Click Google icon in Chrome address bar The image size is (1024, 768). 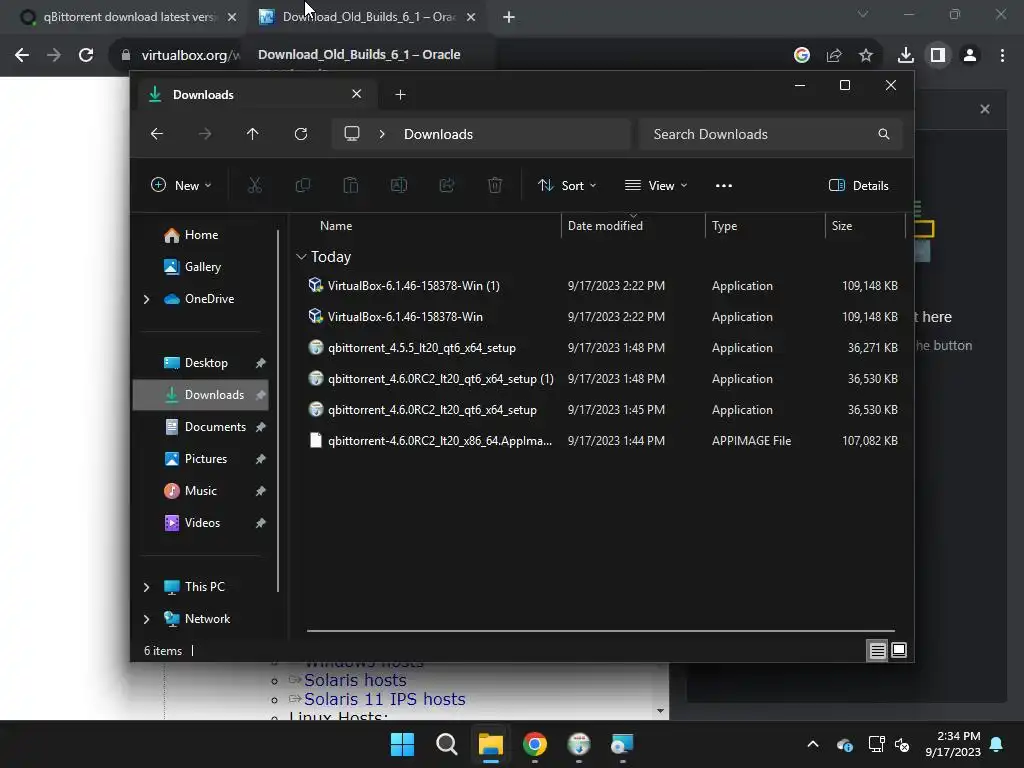802,55
